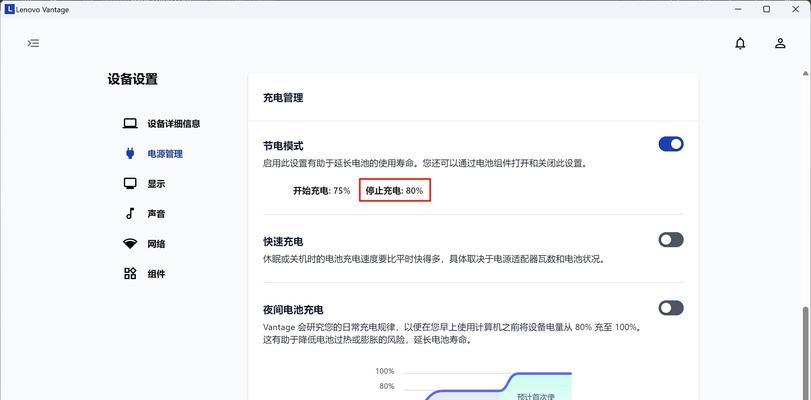Click the 100% label on the charging chart

[x=385, y=371]
